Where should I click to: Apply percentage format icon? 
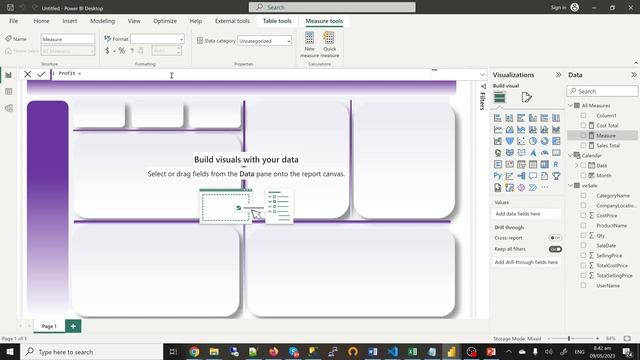pyautogui.click(x=122, y=51)
